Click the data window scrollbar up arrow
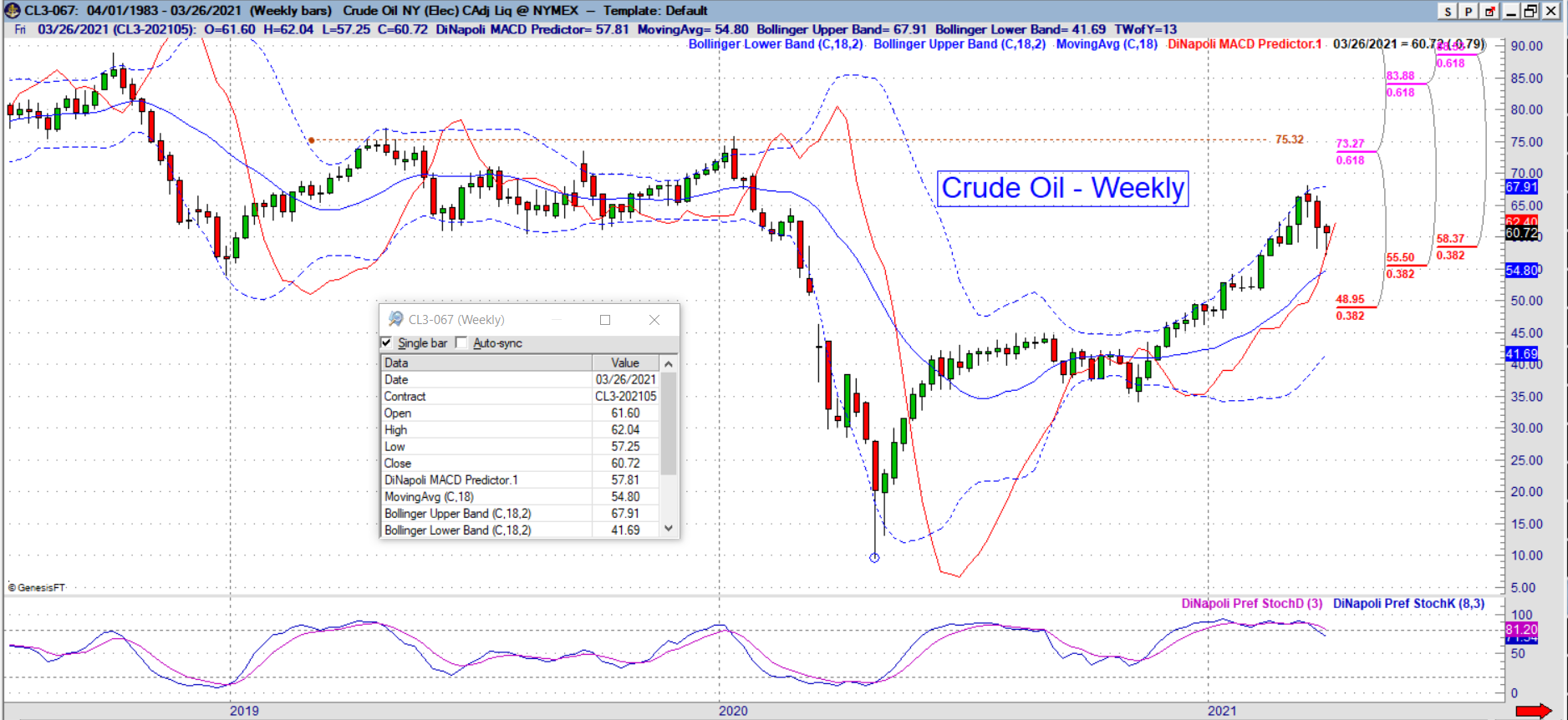Screen dimensions: 1568x720 [668, 363]
